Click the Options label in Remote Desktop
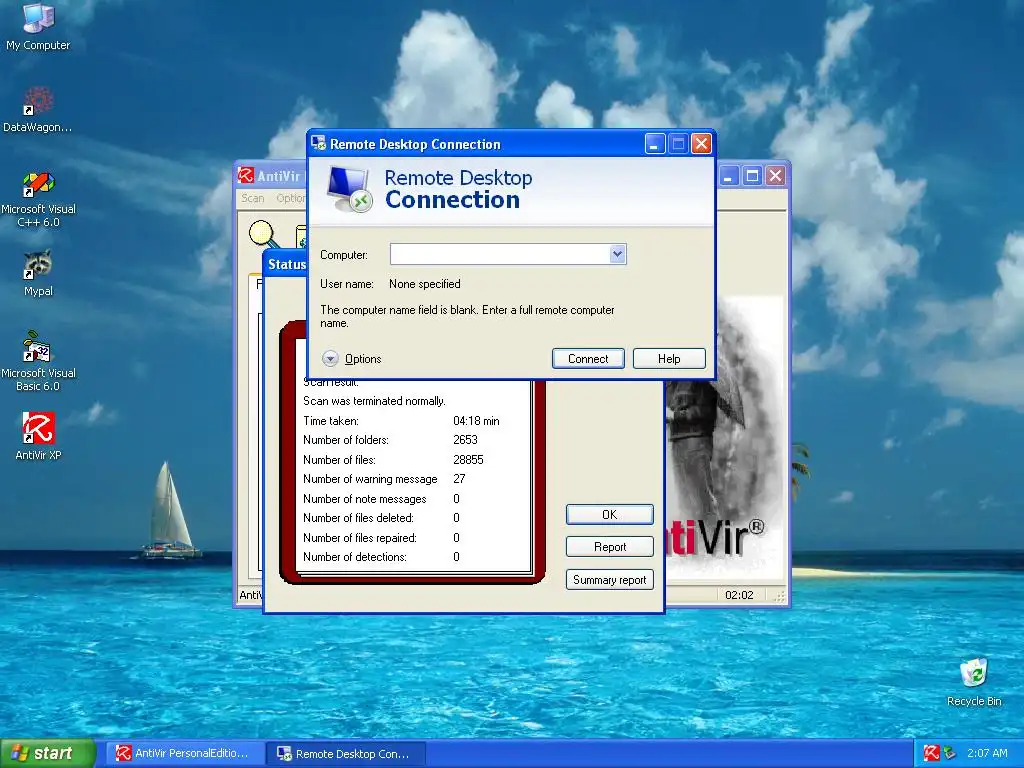Viewport: 1024px width, 768px height. pyautogui.click(x=362, y=359)
